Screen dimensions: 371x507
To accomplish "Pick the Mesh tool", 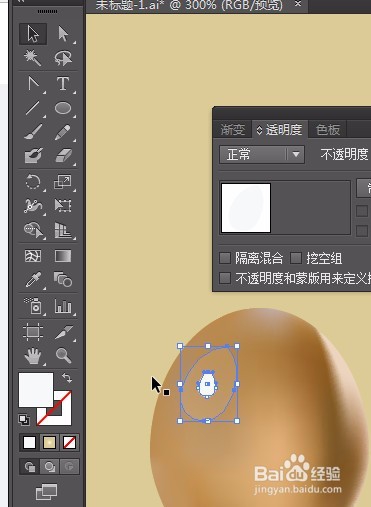I will click(33, 256).
